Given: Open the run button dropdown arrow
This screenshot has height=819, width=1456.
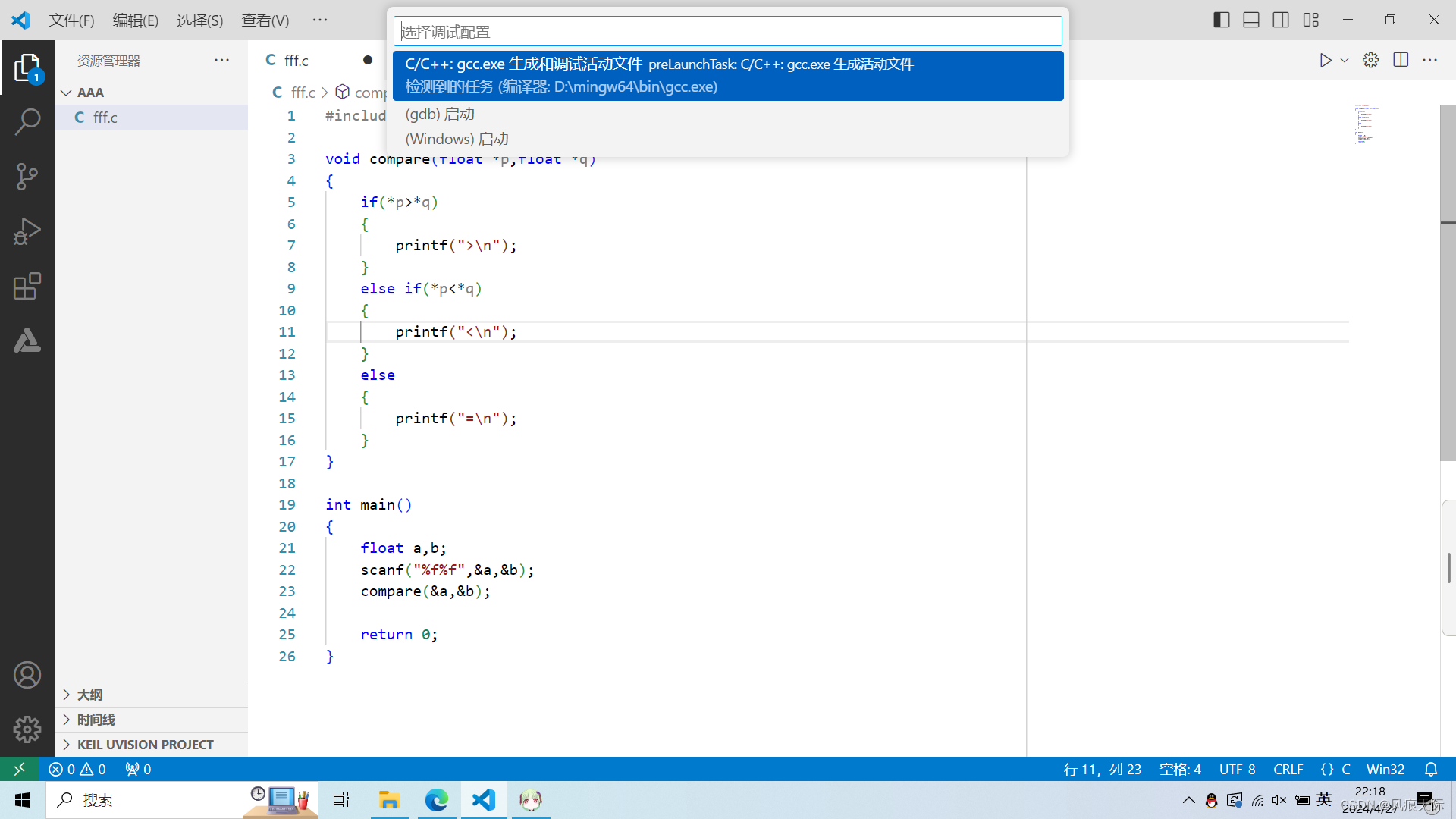Looking at the screenshot, I should tap(1345, 61).
